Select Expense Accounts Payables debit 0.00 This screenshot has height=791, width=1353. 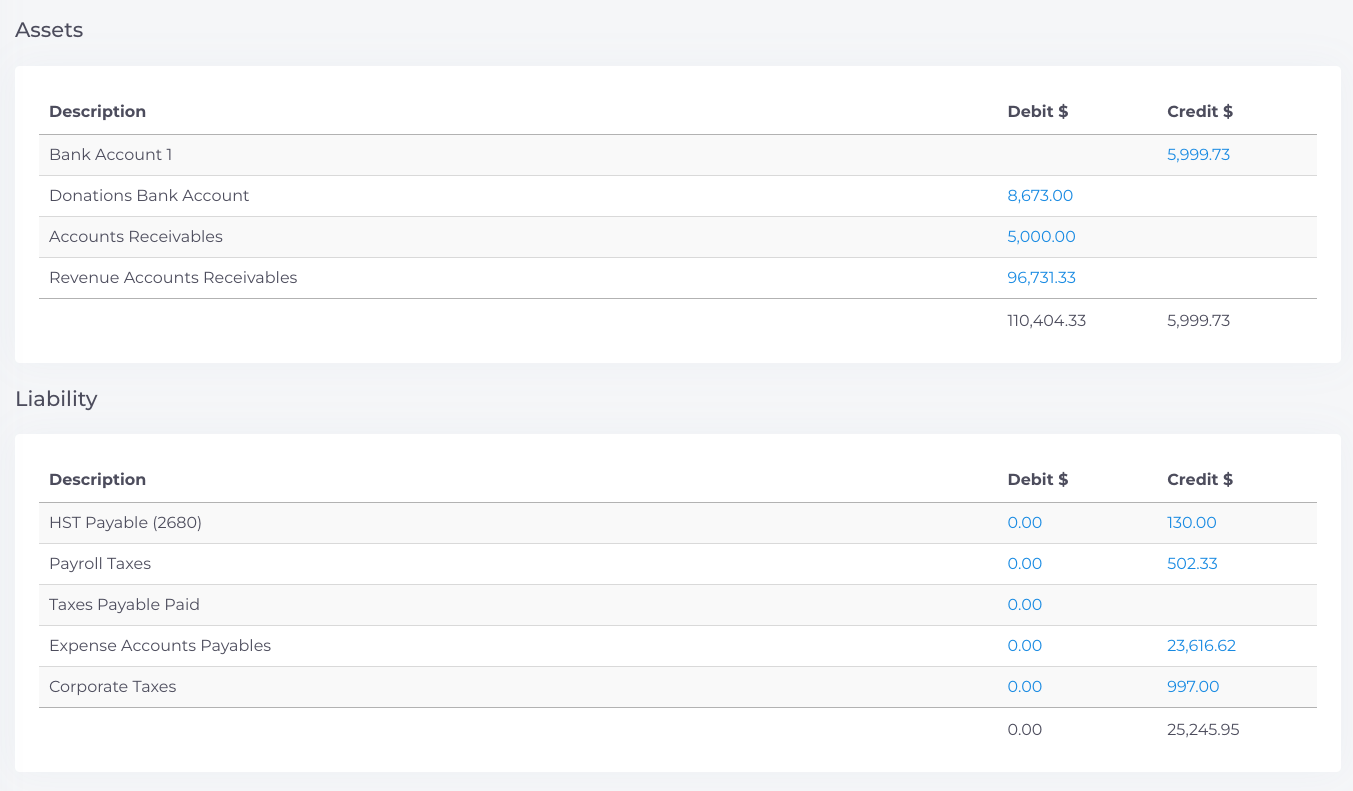(1024, 646)
